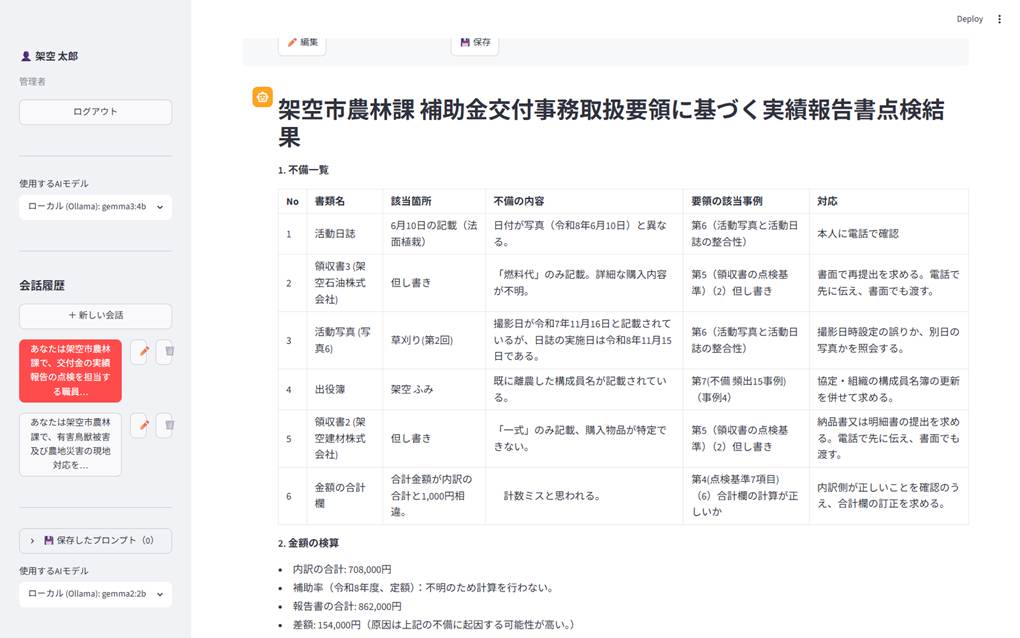
Task: Expand the 保存したプロンプト (0) section
Action: 96,540
